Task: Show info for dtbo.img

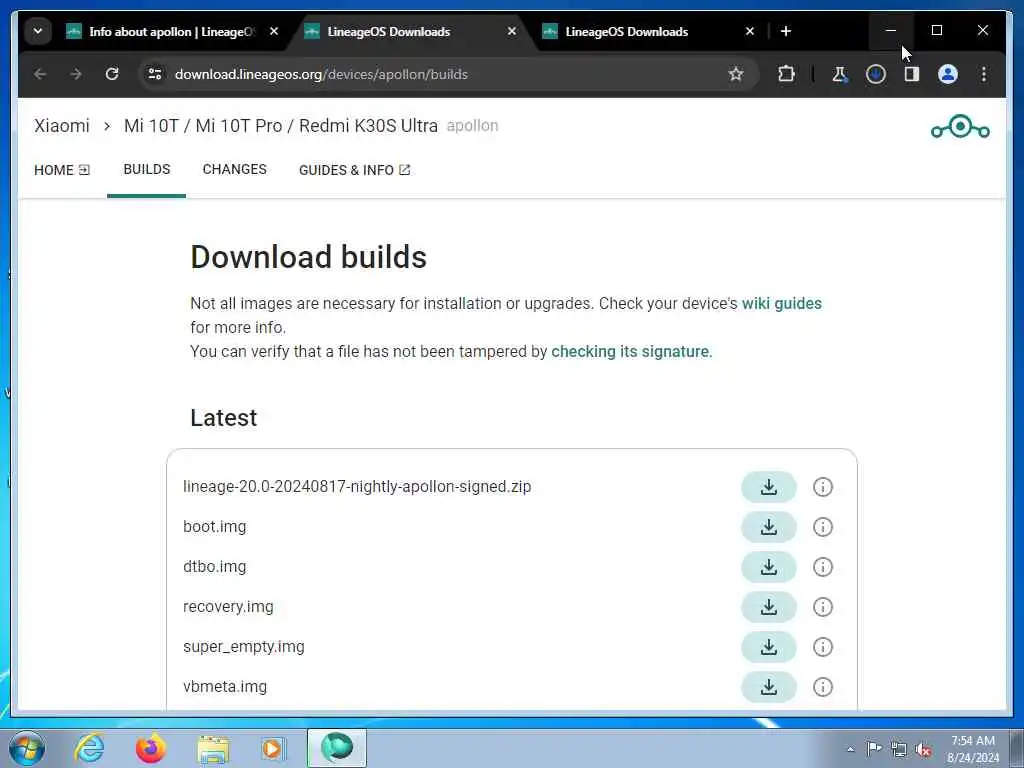Action: [x=823, y=567]
